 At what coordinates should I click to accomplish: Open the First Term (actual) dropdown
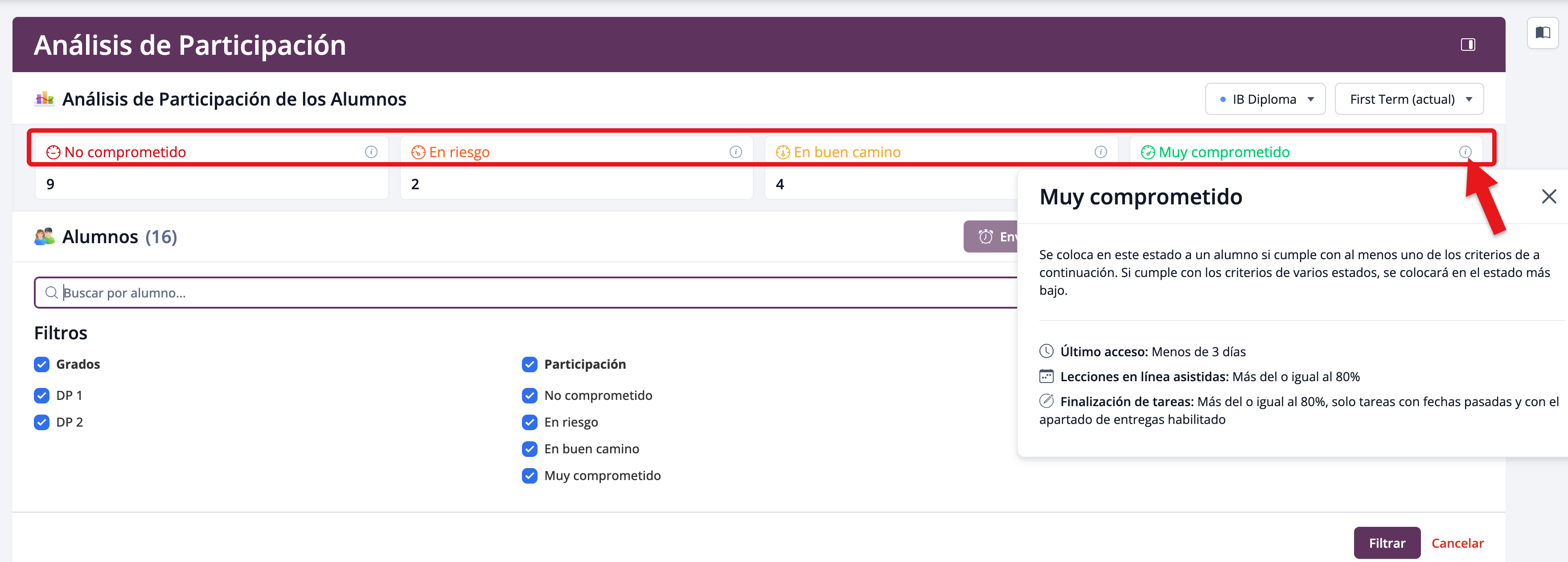[1408, 99]
